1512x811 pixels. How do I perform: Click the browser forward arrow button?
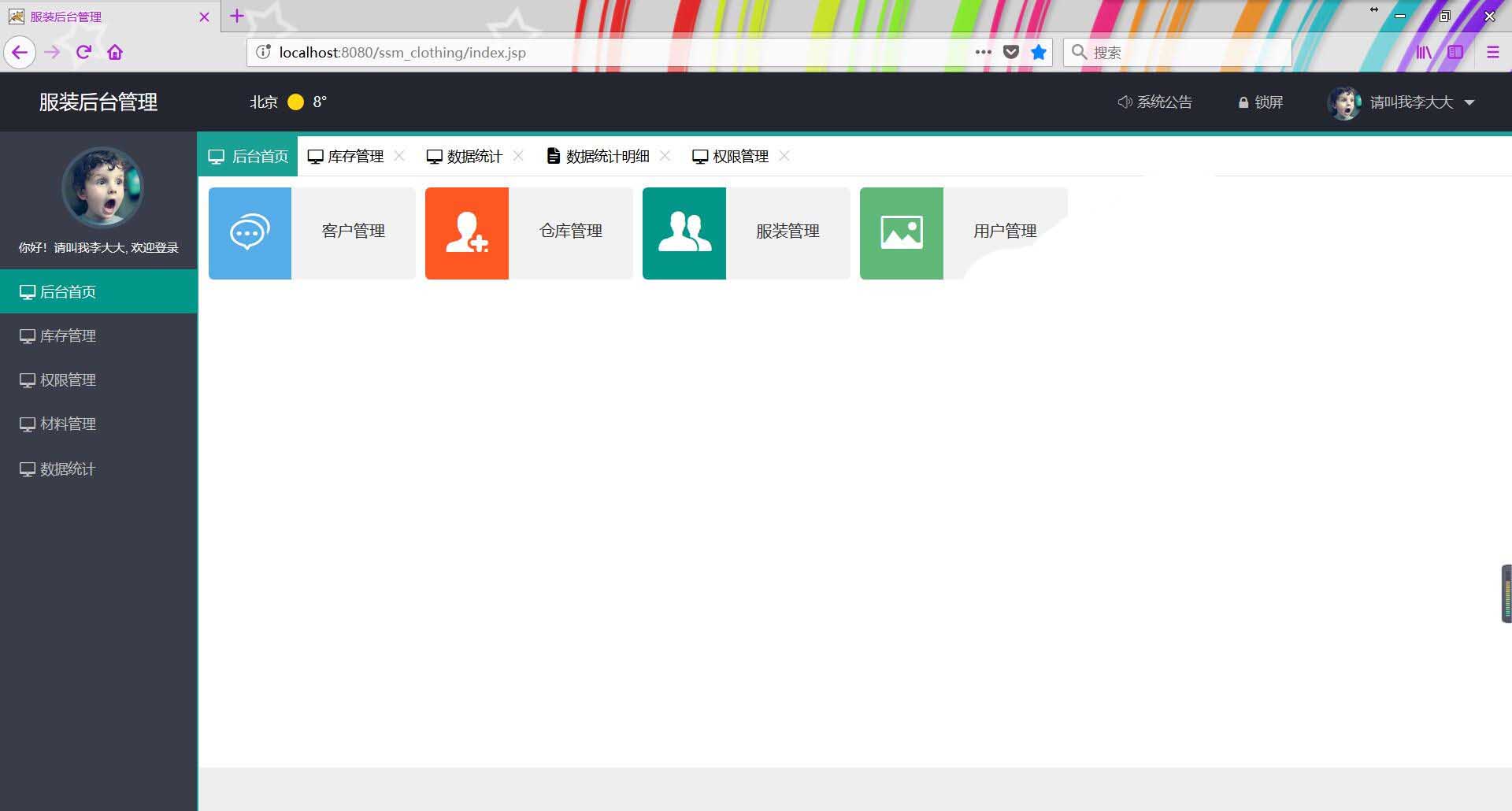pos(53,53)
